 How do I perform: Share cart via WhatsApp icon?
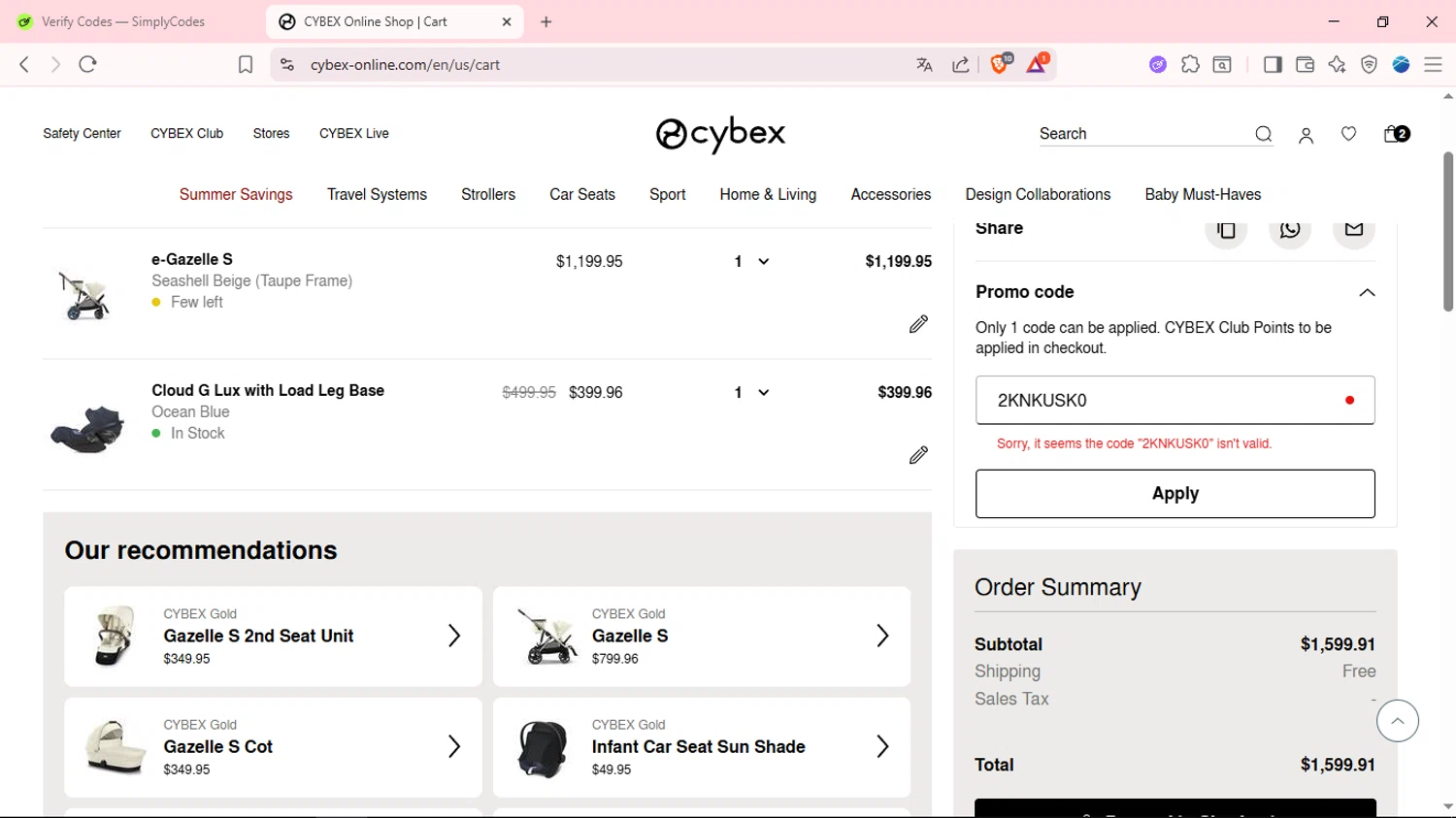coord(1290,230)
